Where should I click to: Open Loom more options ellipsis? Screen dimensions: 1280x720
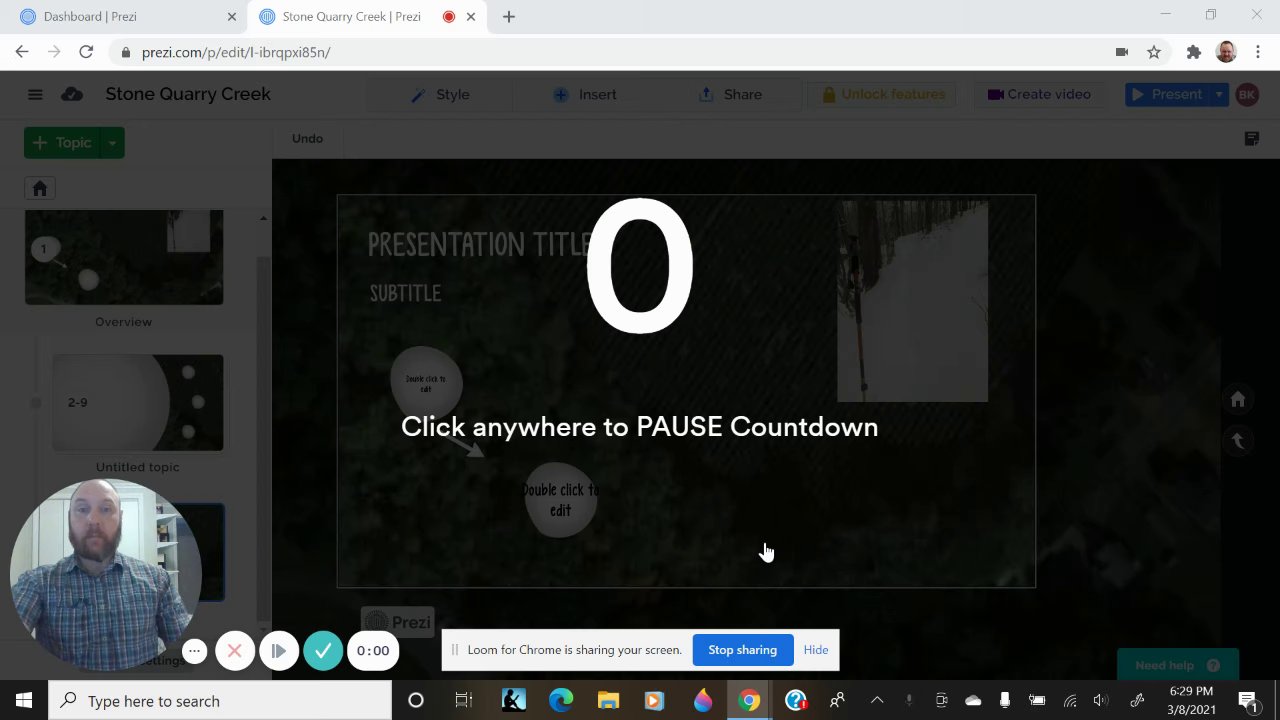tap(194, 651)
